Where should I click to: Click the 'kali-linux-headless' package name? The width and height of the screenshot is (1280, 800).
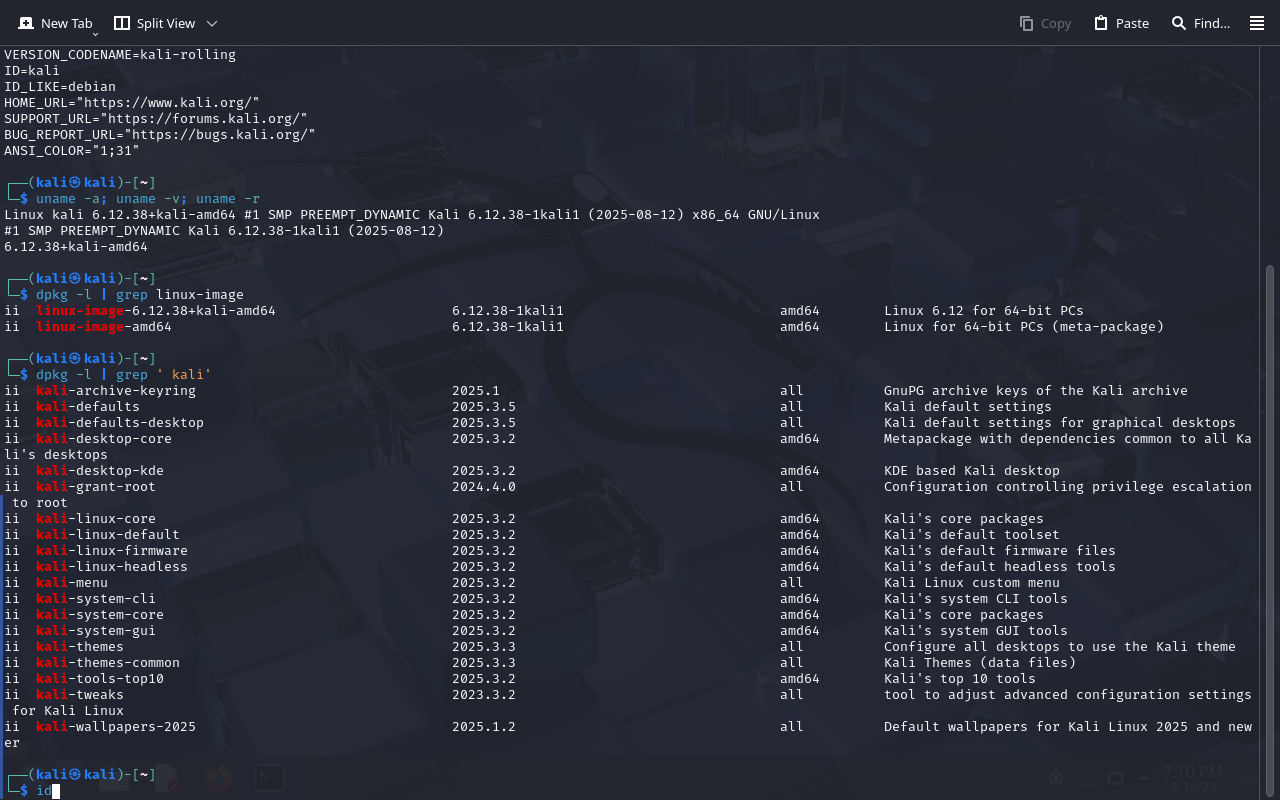click(x=112, y=567)
